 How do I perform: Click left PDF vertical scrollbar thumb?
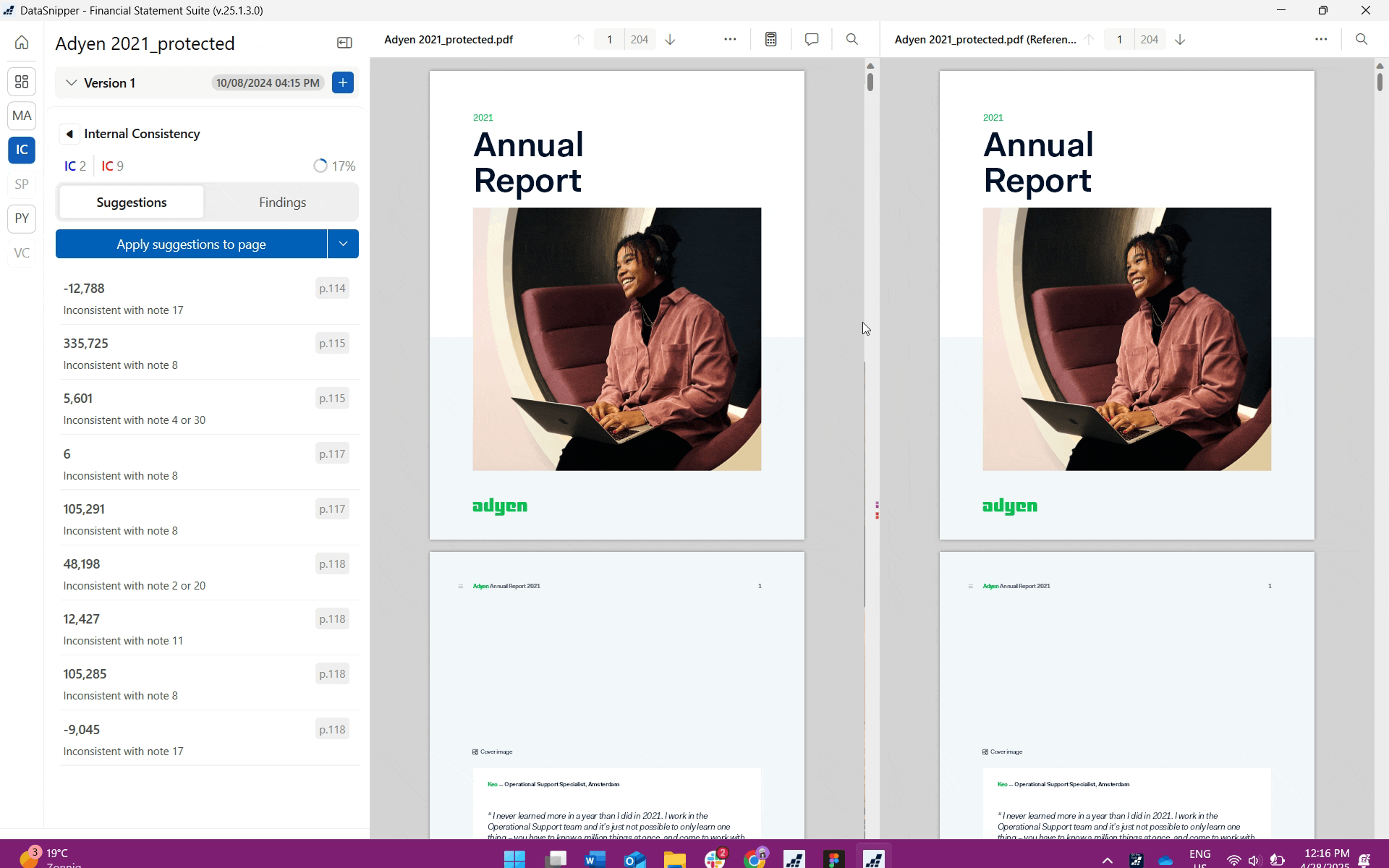pos(870,82)
